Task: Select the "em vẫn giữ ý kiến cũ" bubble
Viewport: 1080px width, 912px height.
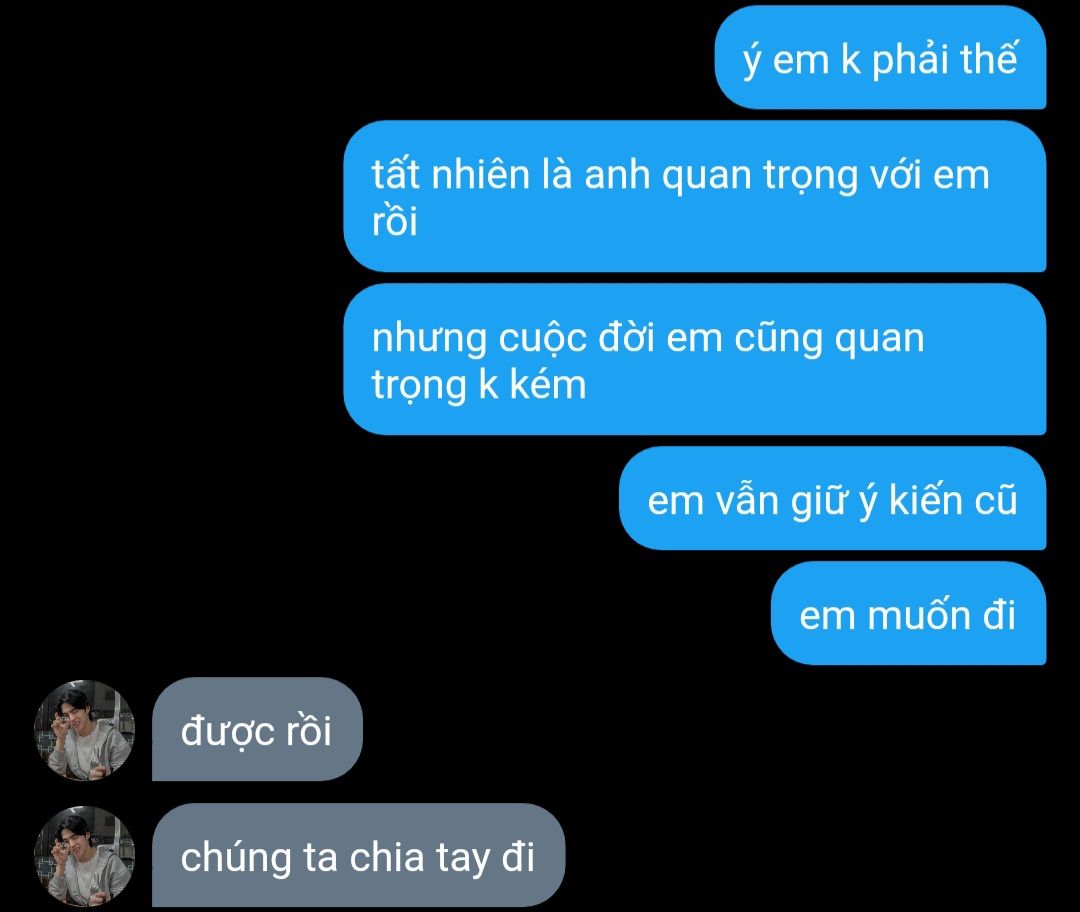Action: (x=832, y=499)
